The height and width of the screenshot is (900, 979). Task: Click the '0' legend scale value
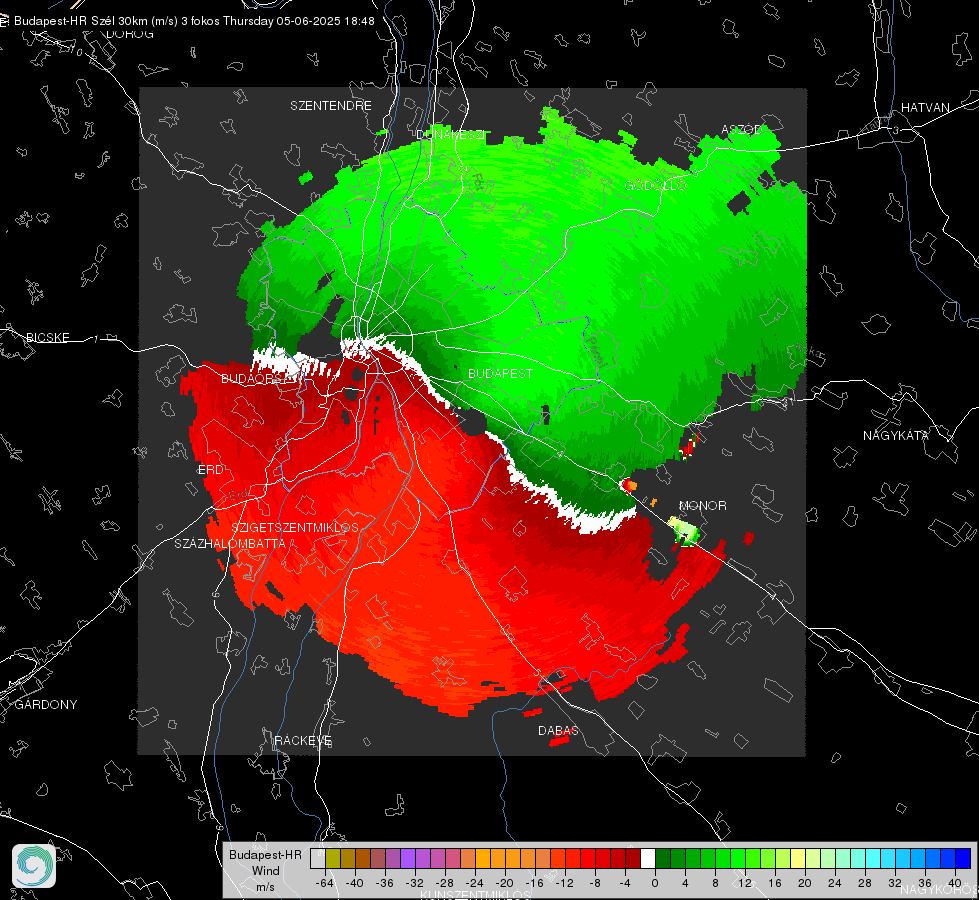[x=655, y=883]
